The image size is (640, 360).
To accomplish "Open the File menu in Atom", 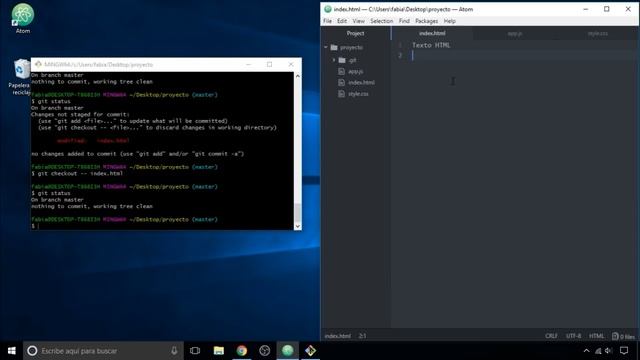I will pyautogui.click(x=327, y=21).
